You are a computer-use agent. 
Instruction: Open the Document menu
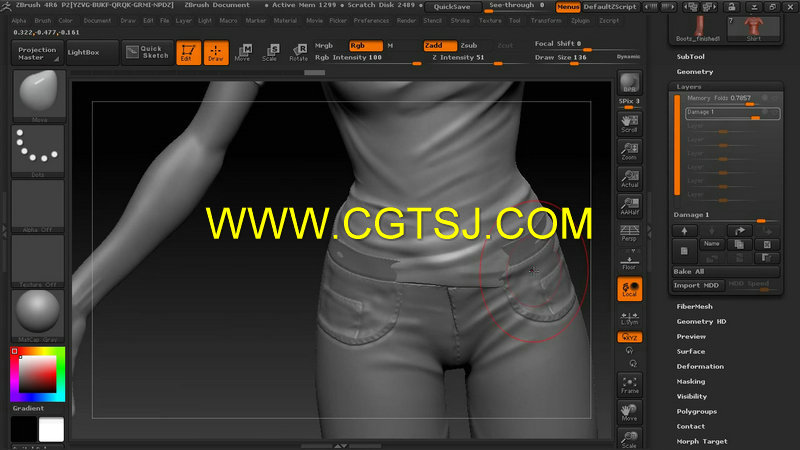tap(97, 20)
